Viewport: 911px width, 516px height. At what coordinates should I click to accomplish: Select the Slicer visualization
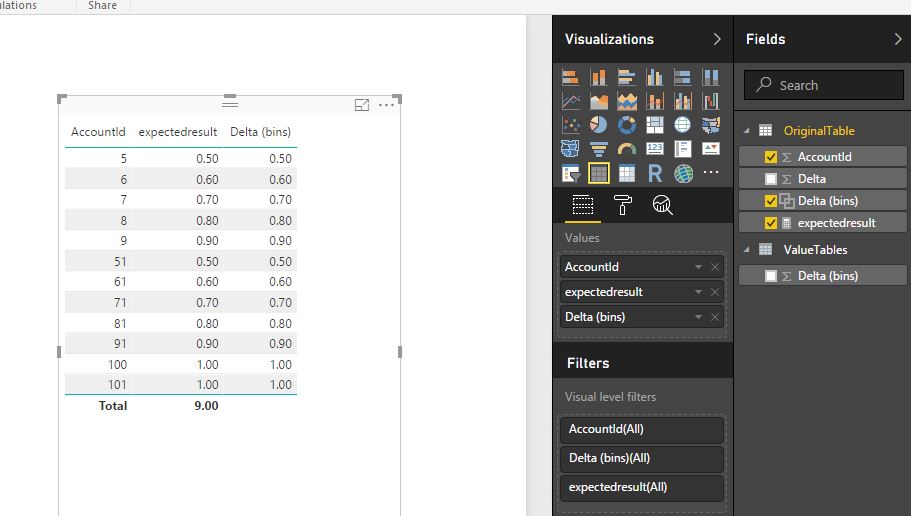pyautogui.click(x=571, y=173)
